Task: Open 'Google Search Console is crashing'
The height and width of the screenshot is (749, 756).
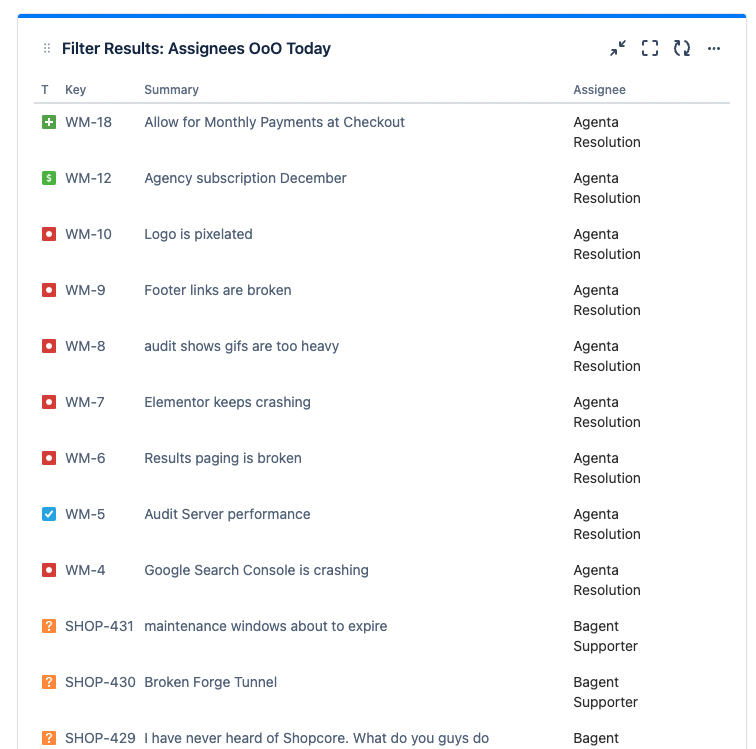Action: click(256, 570)
